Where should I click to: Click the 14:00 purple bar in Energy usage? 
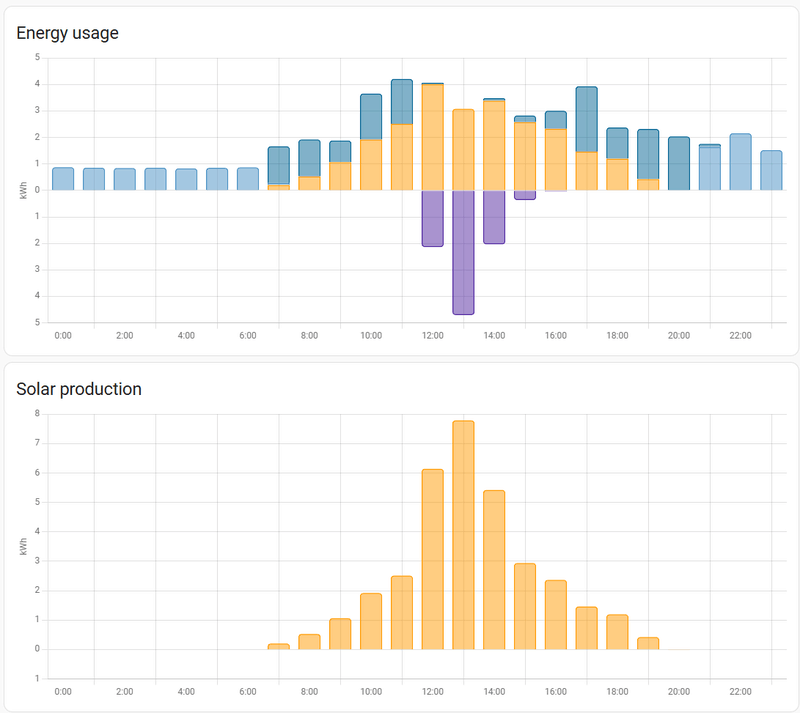494,217
